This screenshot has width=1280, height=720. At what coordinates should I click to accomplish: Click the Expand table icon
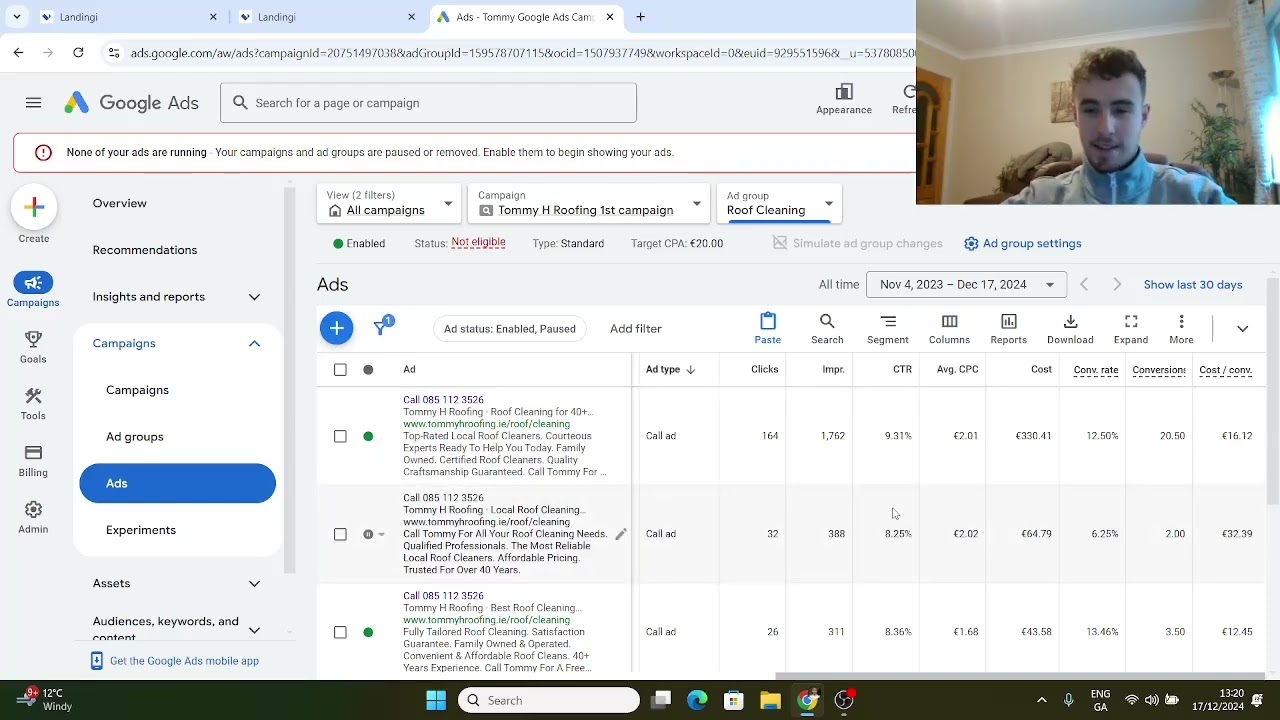pos(1131,328)
